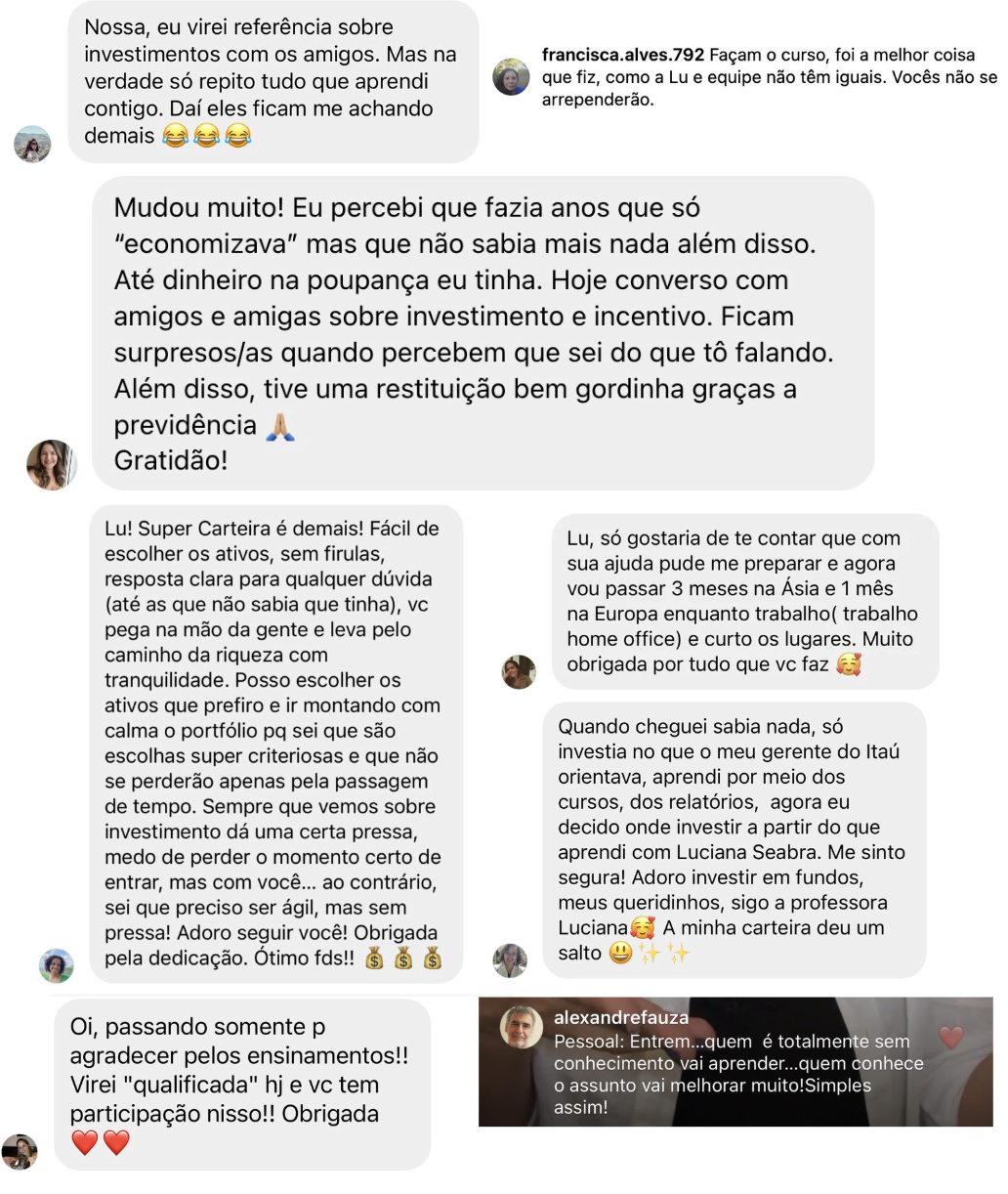Image resolution: width=1008 pixels, height=1194 pixels.
Task: Click avatar beside 'Oi, passando somente' message
Action: coord(20,1152)
